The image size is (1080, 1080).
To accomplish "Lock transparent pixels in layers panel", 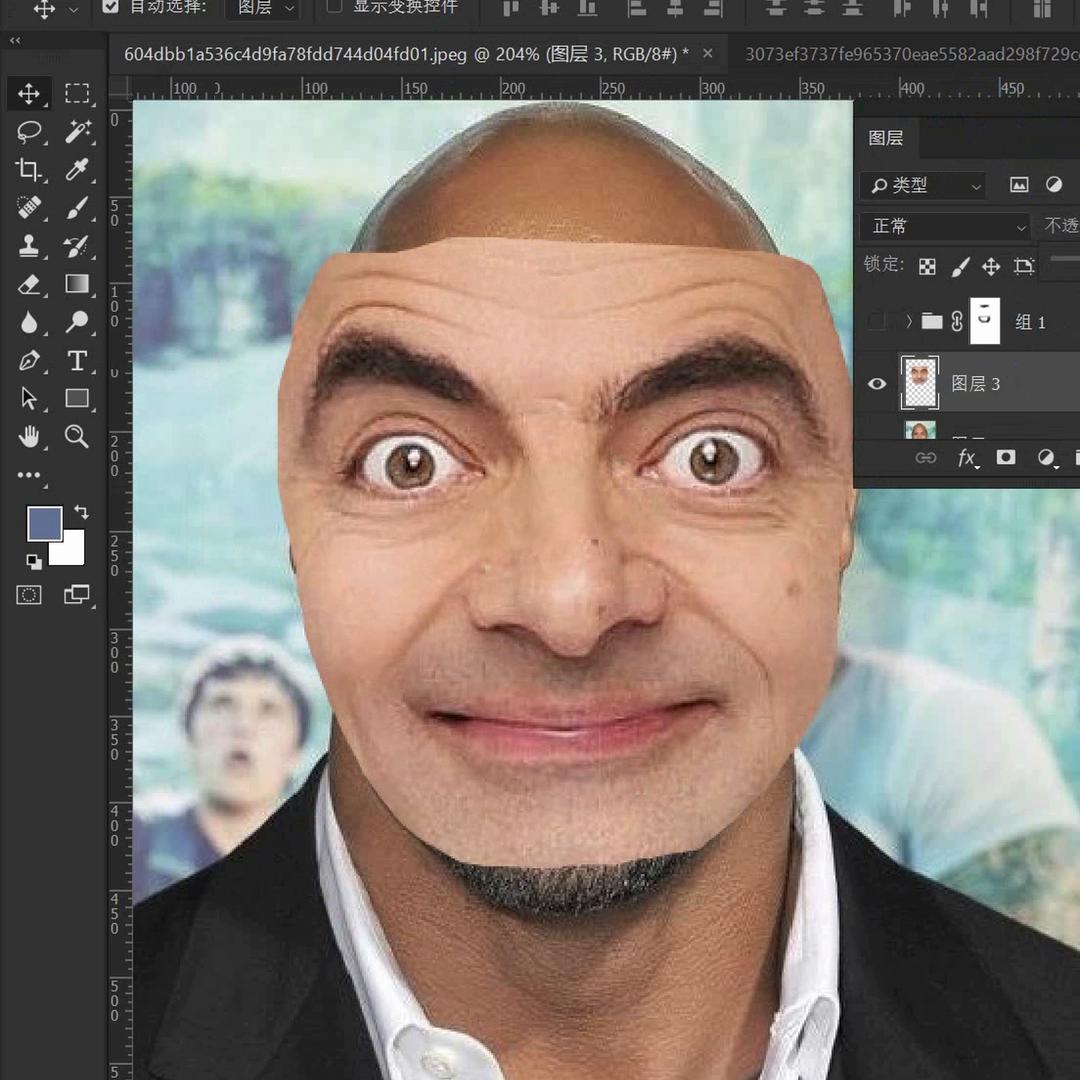I will 928,266.
